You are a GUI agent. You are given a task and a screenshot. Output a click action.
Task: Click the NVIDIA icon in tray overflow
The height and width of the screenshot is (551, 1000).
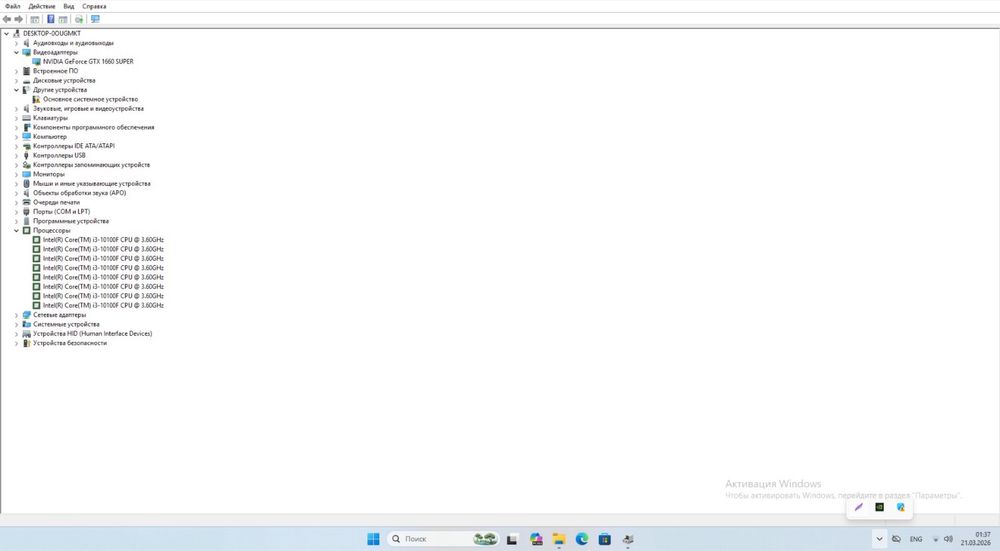coord(879,507)
